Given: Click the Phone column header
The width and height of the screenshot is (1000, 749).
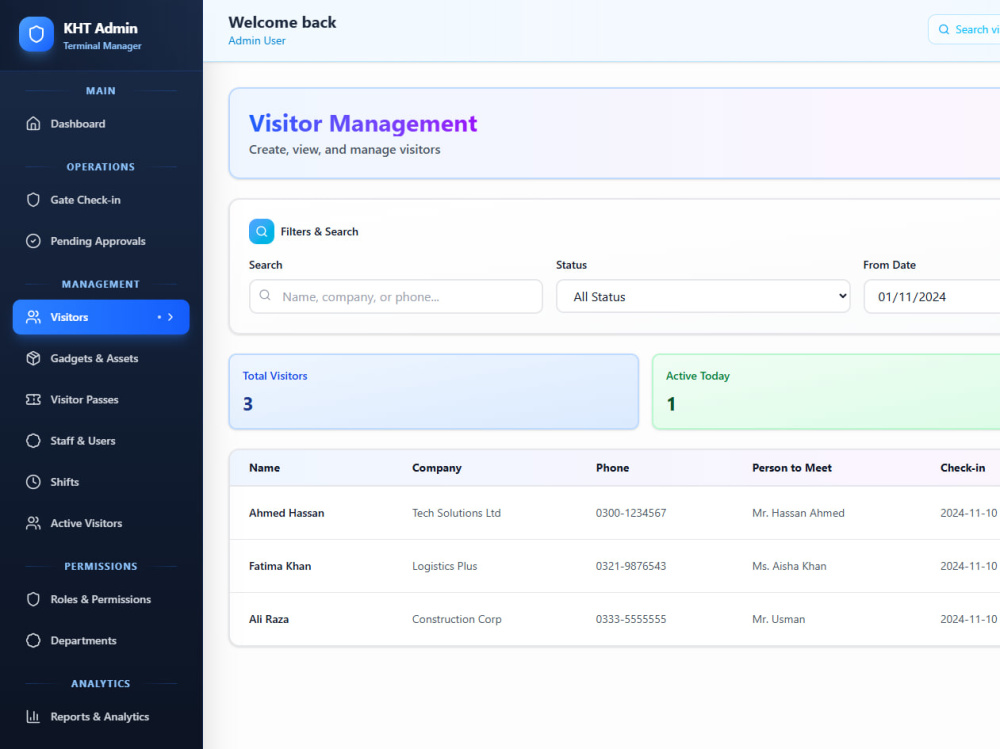Looking at the screenshot, I should coord(612,468).
